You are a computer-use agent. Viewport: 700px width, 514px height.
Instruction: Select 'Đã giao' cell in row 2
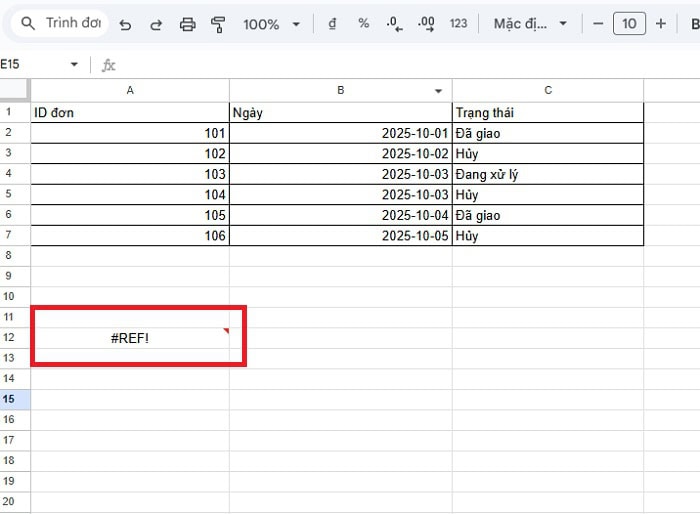coord(548,133)
